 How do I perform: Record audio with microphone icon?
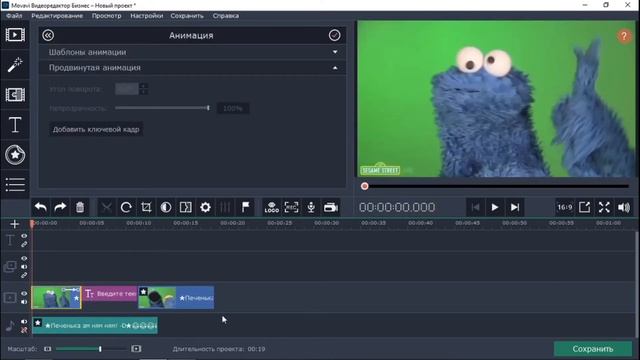pyautogui.click(x=311, y=207)
